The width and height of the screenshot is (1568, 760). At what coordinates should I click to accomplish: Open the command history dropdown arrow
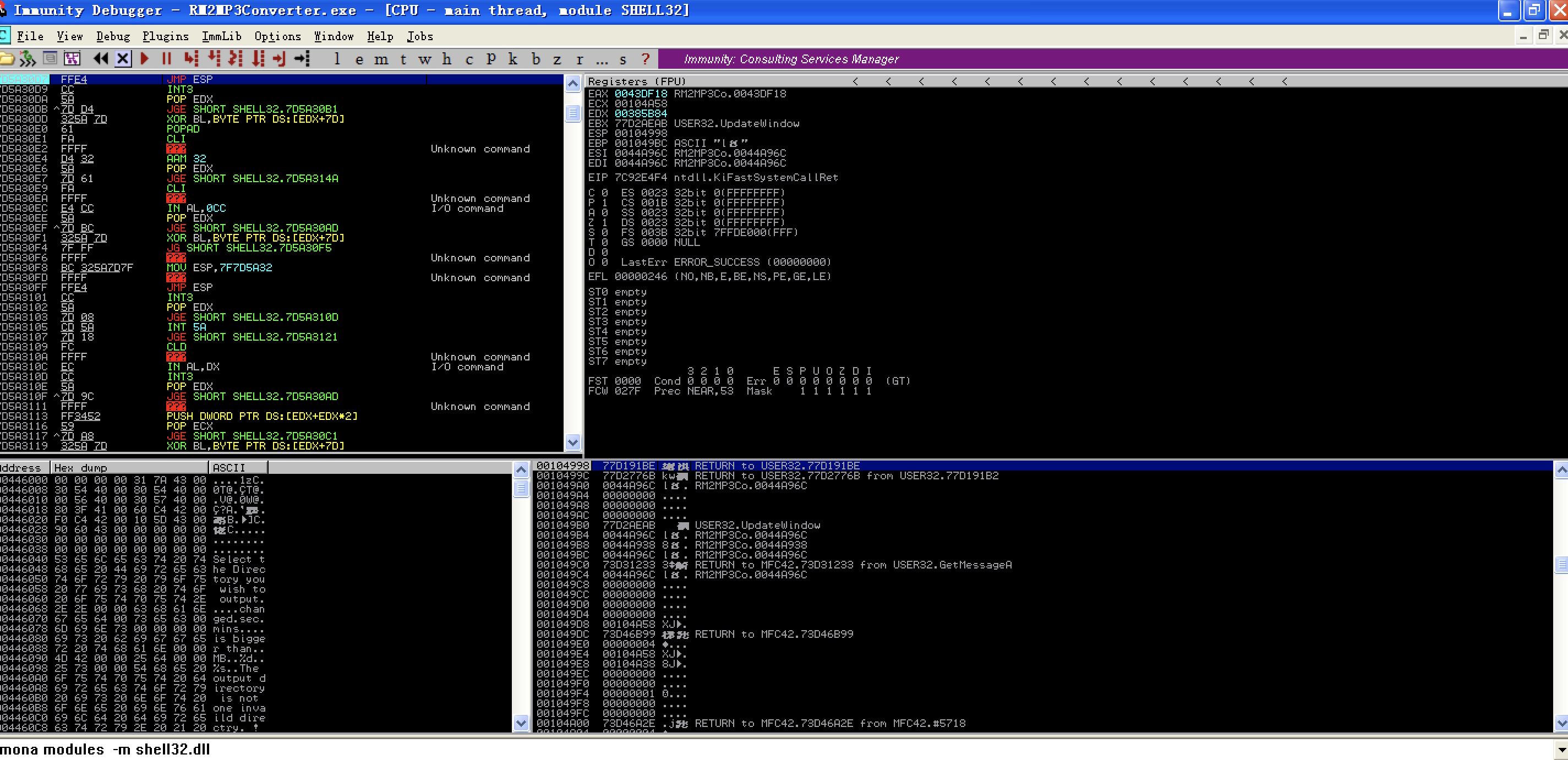(1561, 749)
